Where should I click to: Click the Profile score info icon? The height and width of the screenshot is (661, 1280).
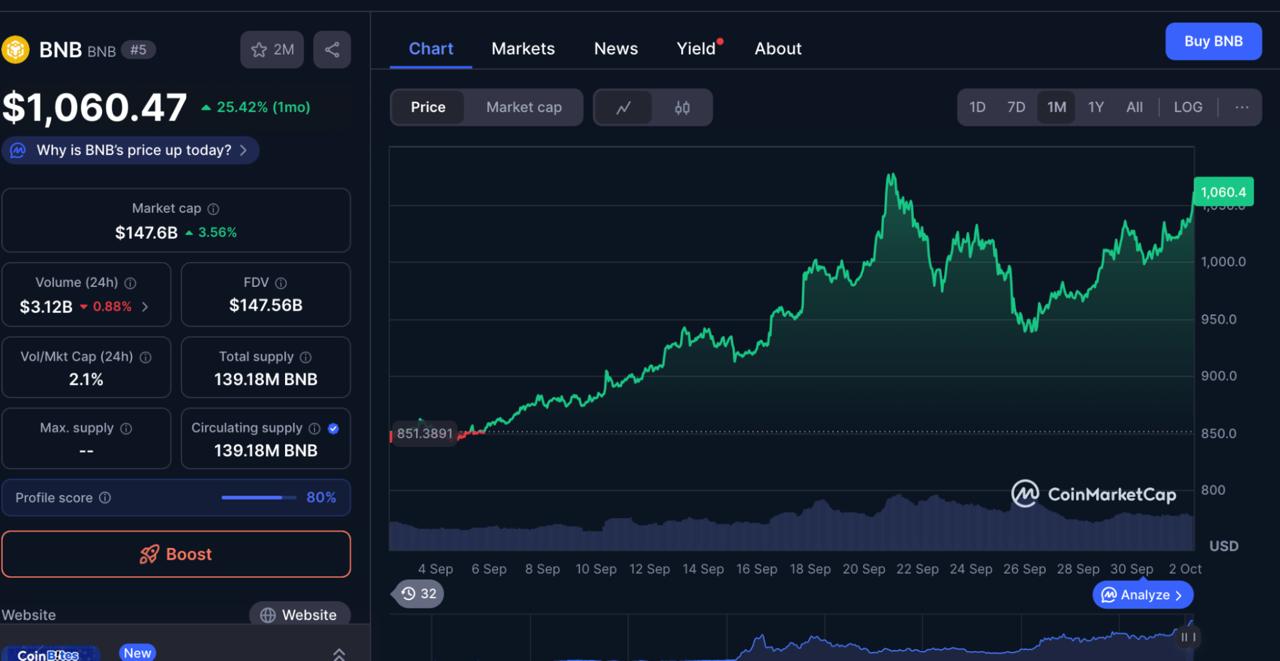tap(105, 498)
